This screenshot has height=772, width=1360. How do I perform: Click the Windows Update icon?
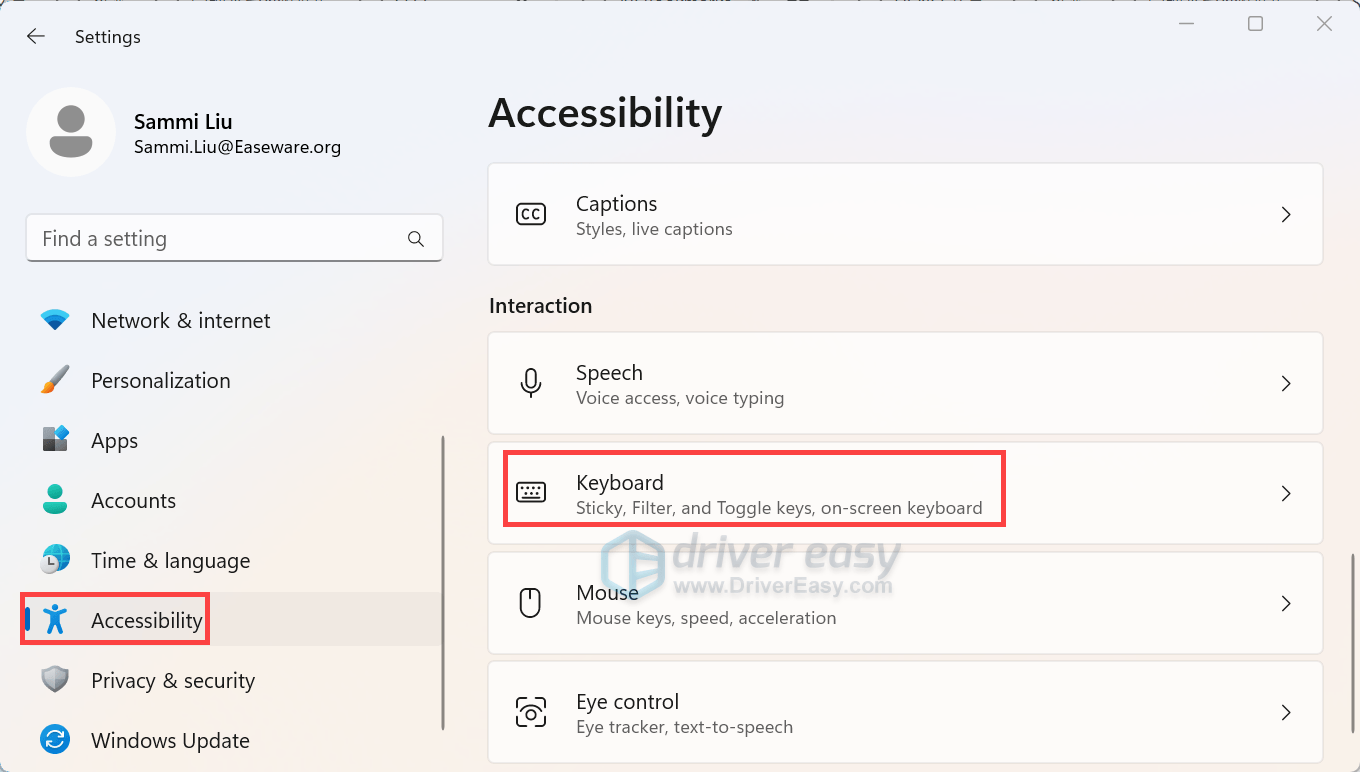click(x=55, y=740)
